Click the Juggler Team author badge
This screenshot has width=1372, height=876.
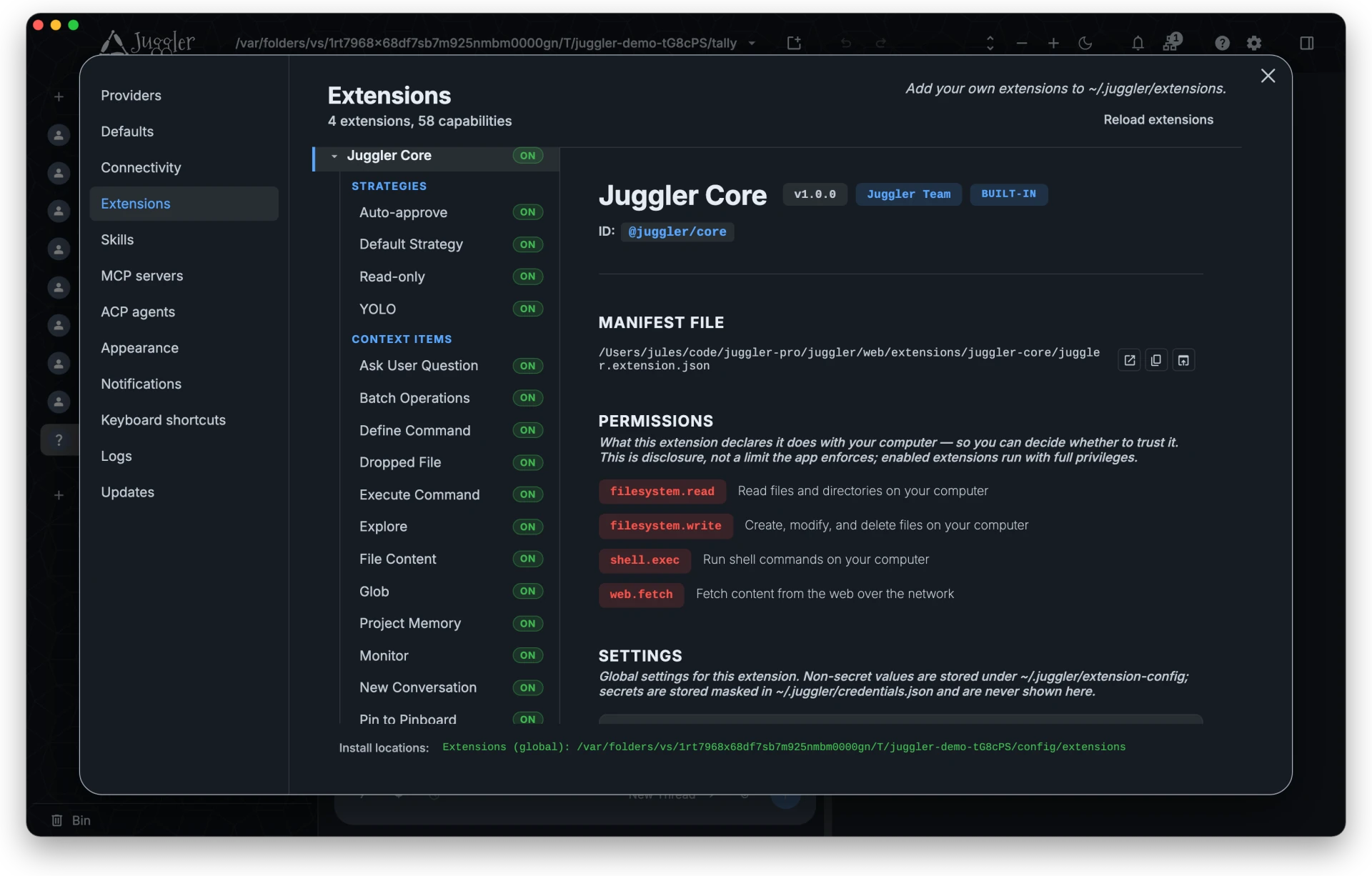point(908,194)
